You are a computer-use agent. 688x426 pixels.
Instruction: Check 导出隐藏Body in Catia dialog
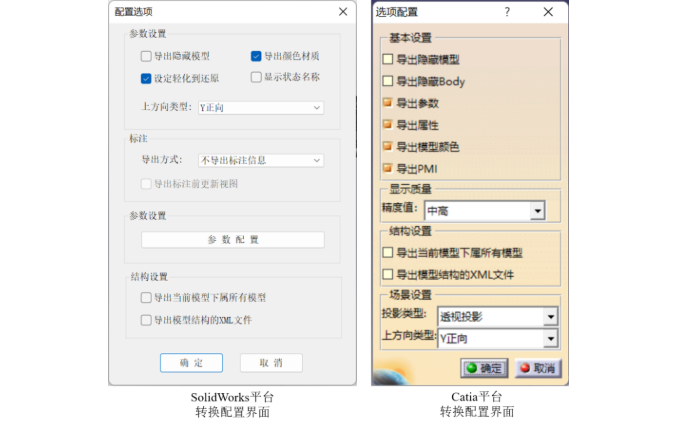click(x=388, y=81)
